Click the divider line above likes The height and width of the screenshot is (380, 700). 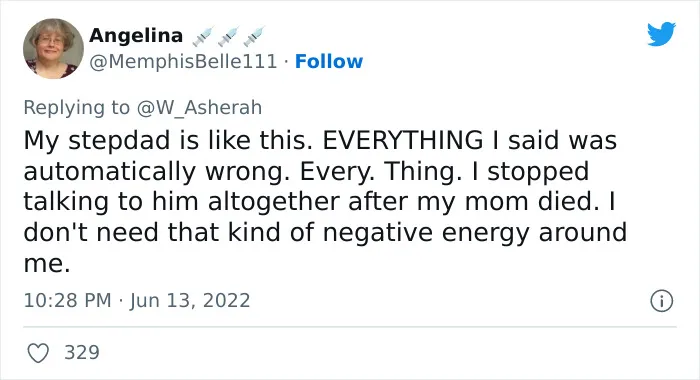click(350, 327)
